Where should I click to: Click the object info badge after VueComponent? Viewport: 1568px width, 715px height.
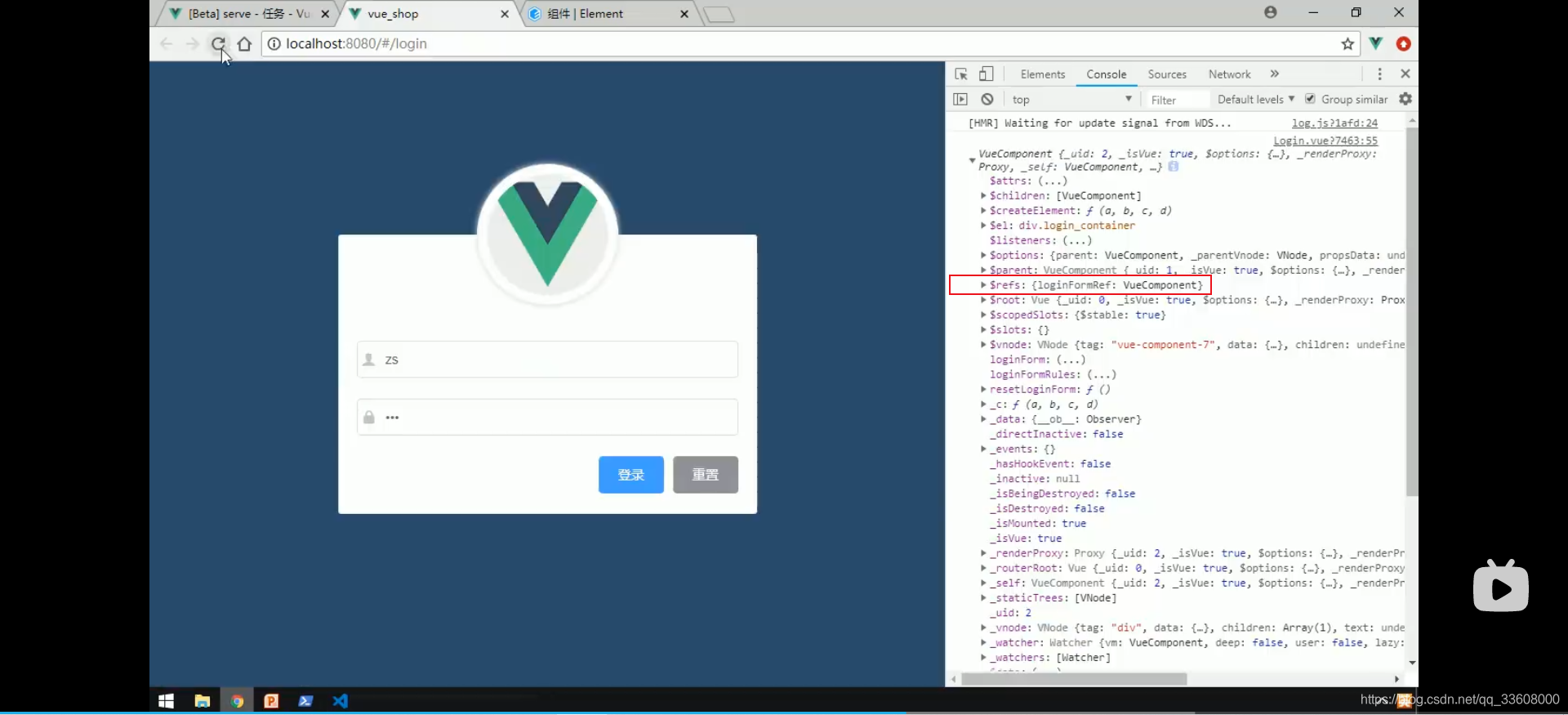[x=1174, y=167]
